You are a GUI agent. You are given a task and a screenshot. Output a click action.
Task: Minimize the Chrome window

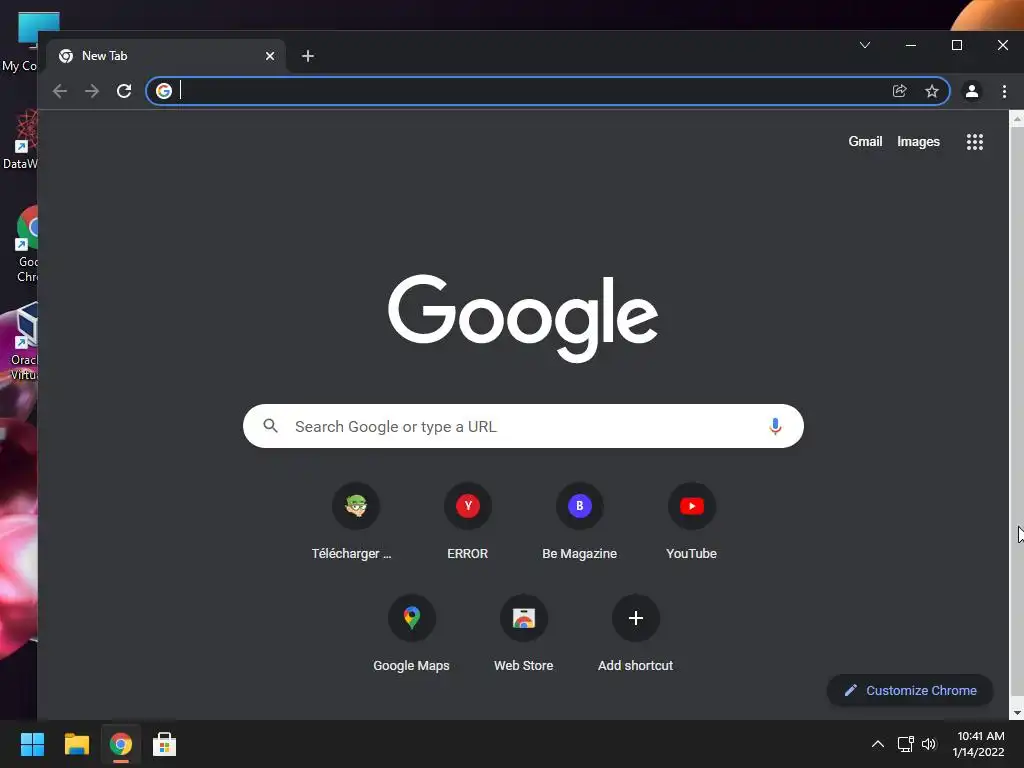[x=910, y=45]
